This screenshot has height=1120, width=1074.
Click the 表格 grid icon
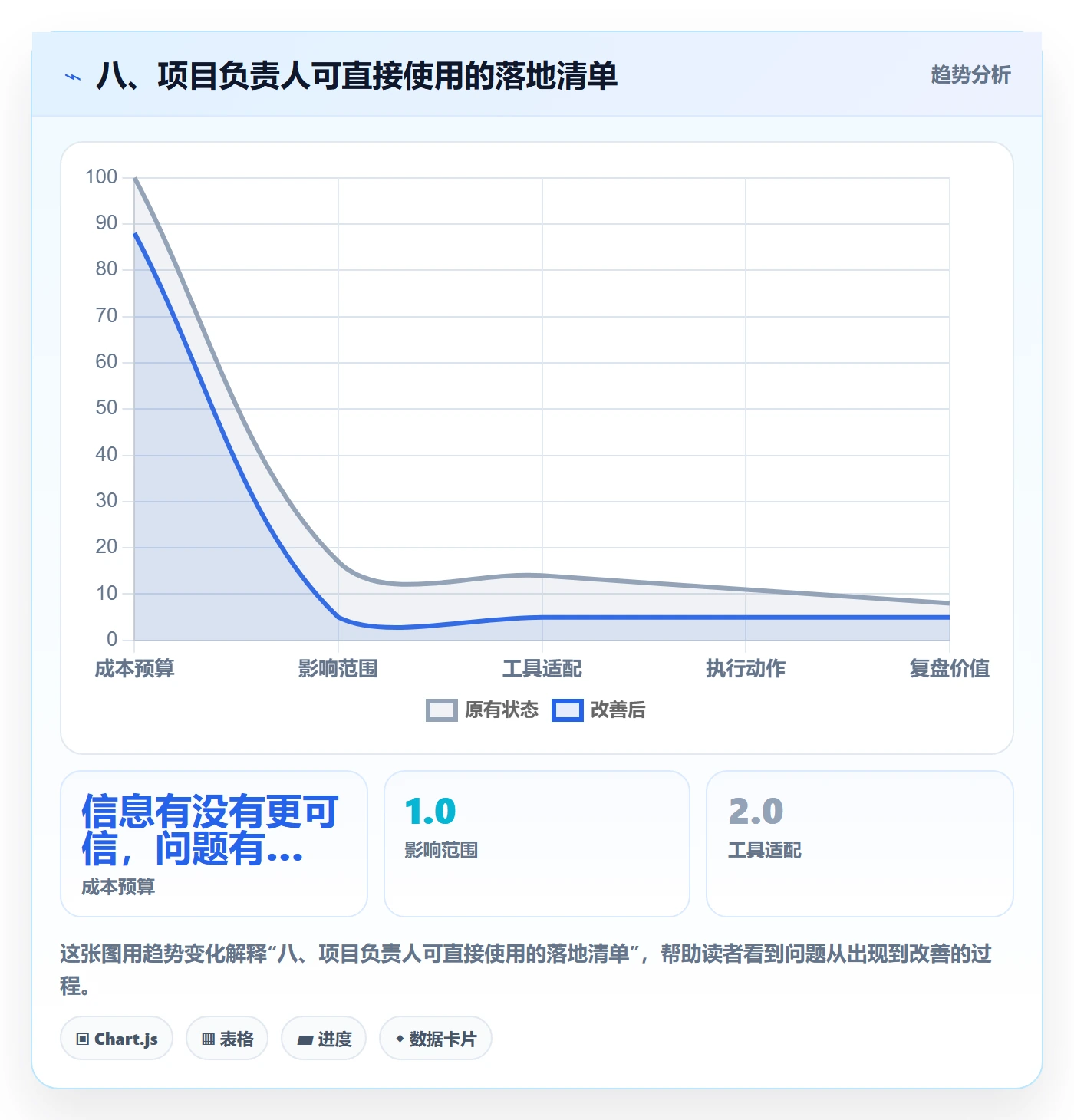click(208, 1039)
